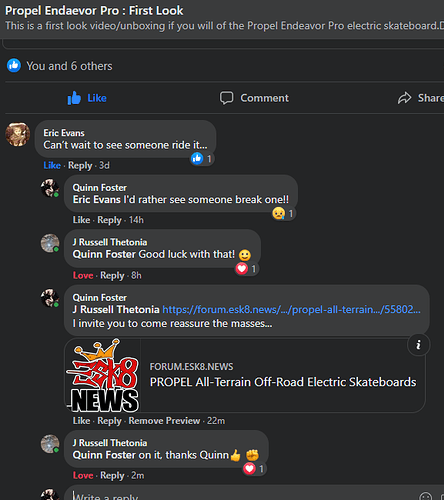Image resolution: width=444 pixels, height=500 pixels.
Task: Open the Comment action on the post
Action: (254, 98)
